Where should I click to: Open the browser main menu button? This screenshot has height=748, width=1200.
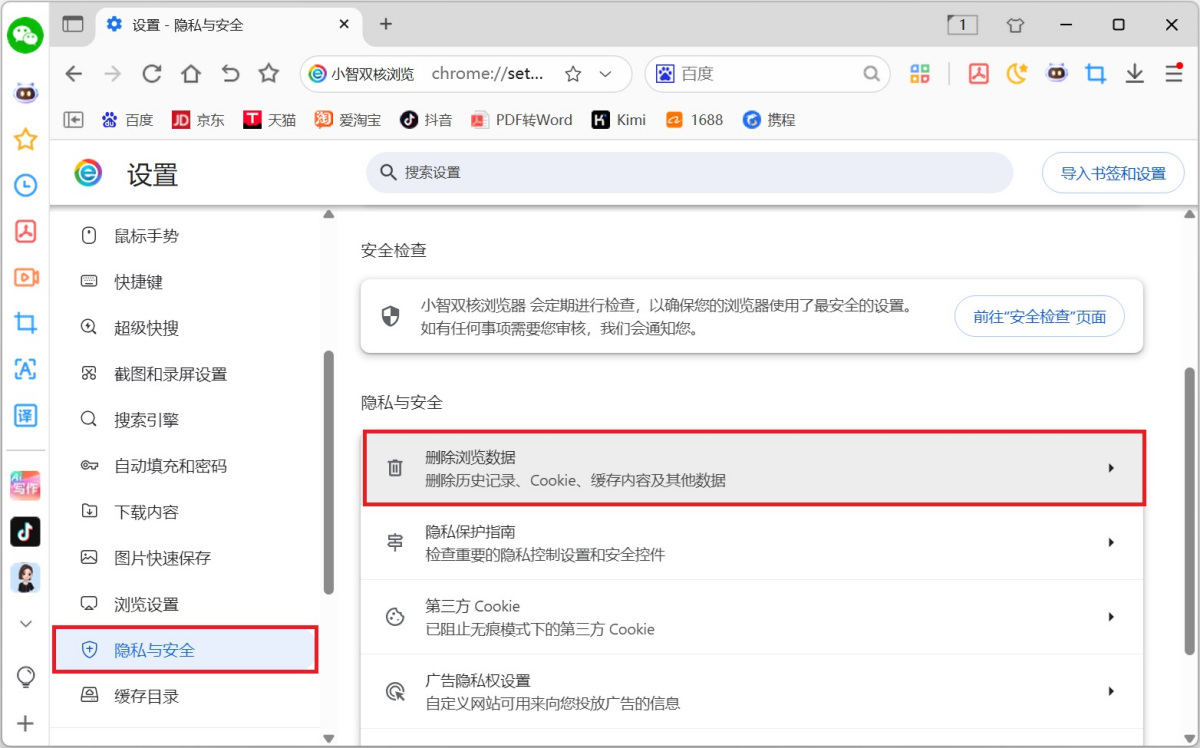1172,73
